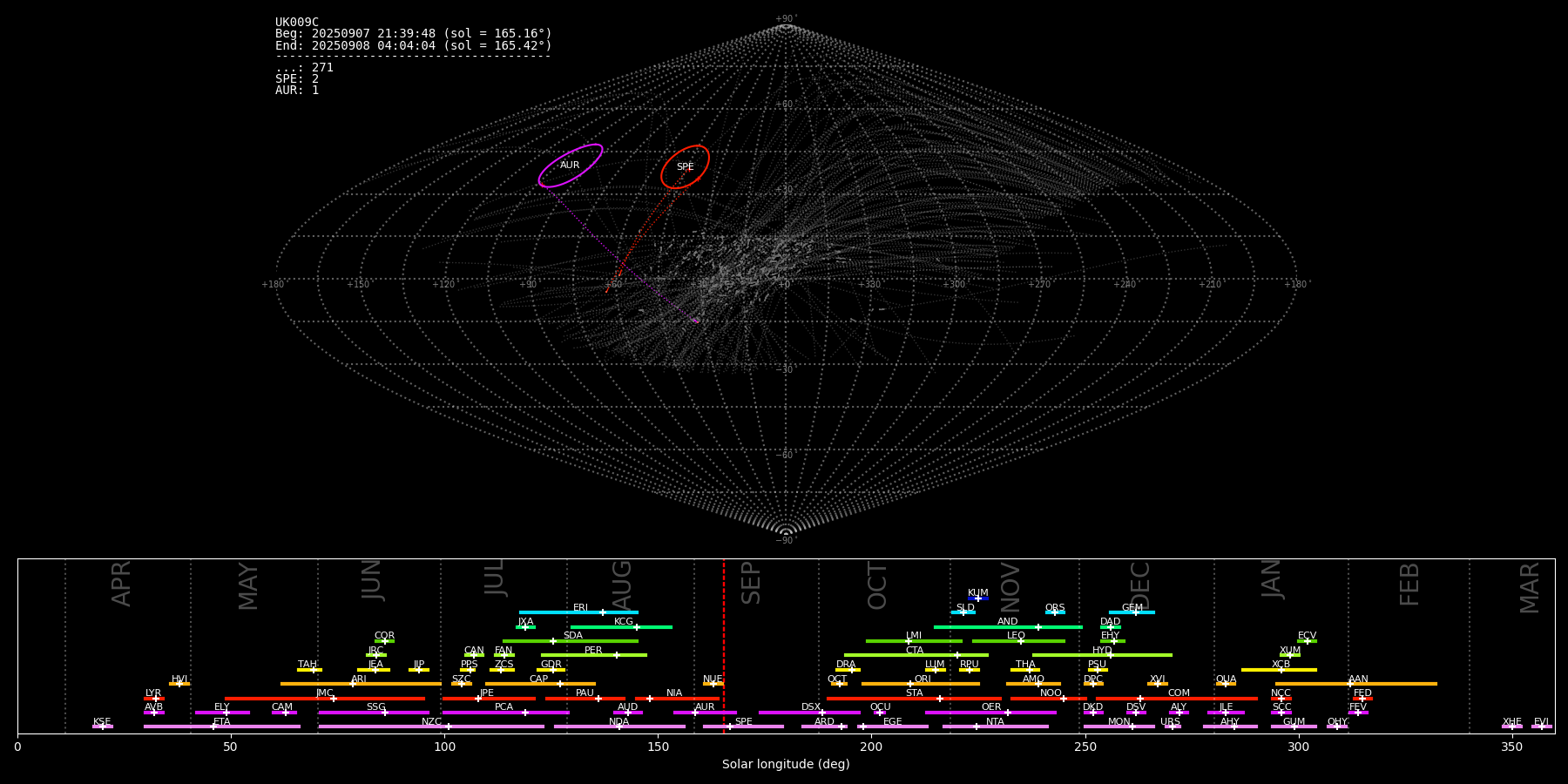The image size is (1568, 784).
Task: Click the 300 tick on solar longitude axis
Action: (x=1298, y=747)
